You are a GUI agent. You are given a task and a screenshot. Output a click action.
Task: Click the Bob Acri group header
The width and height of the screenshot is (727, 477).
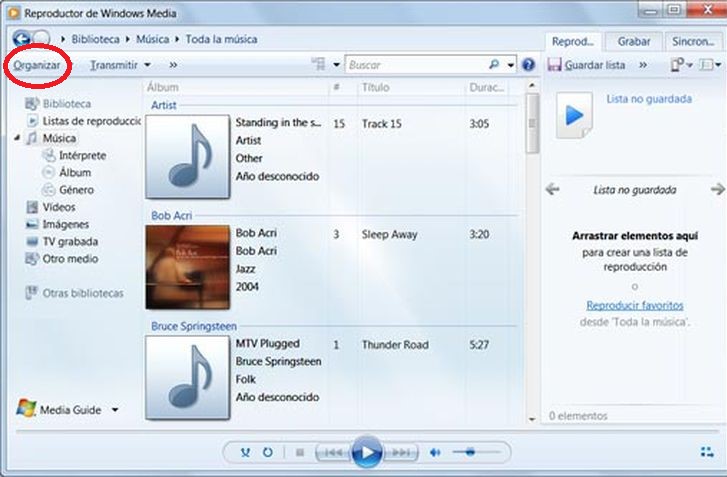172,216
